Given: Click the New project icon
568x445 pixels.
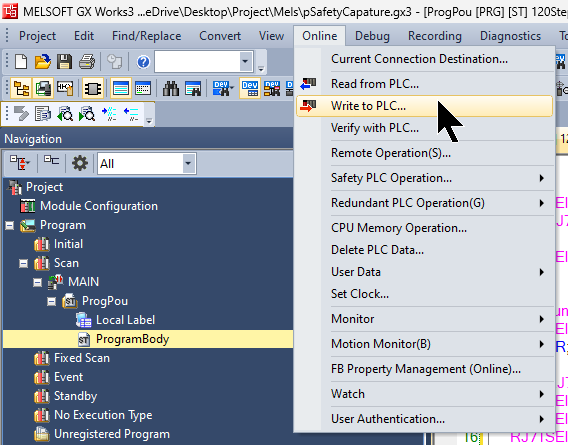Looking at the screenshot, I should pos(21,62).
